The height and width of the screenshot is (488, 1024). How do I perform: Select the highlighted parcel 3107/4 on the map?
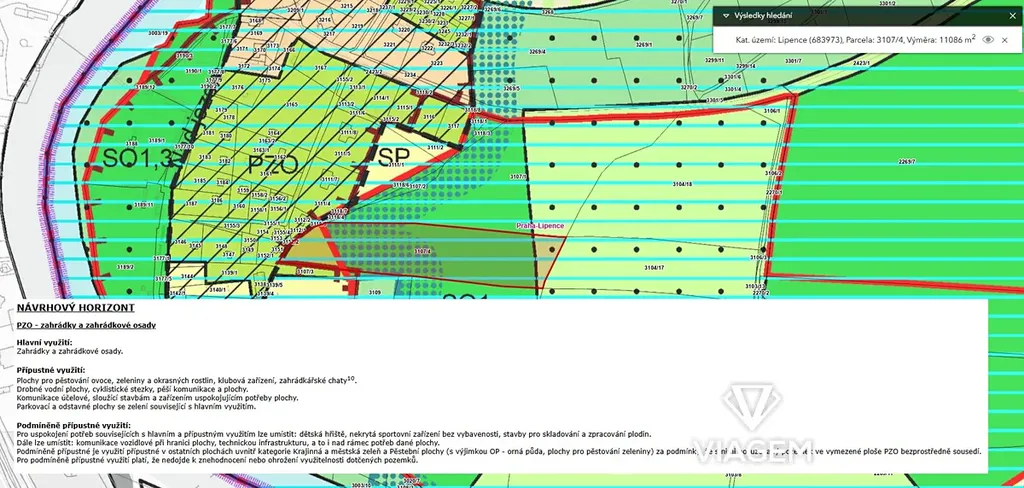point(430,256)
